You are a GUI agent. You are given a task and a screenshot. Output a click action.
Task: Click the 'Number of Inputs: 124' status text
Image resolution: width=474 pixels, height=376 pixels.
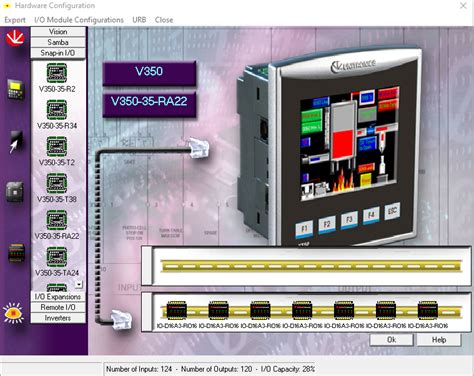coord(139,369)
